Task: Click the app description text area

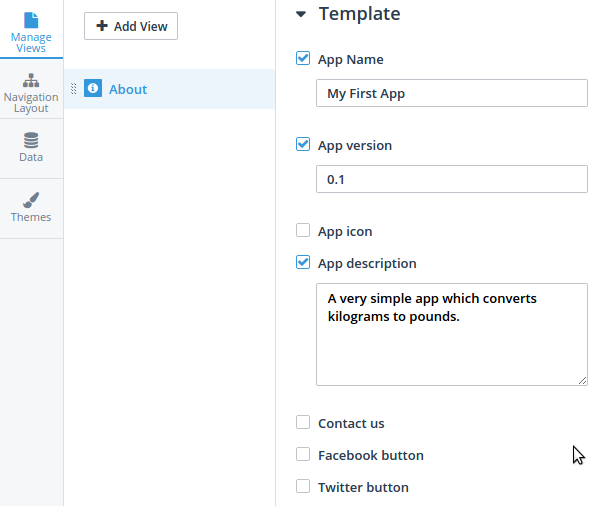Action: pos(452,335)
